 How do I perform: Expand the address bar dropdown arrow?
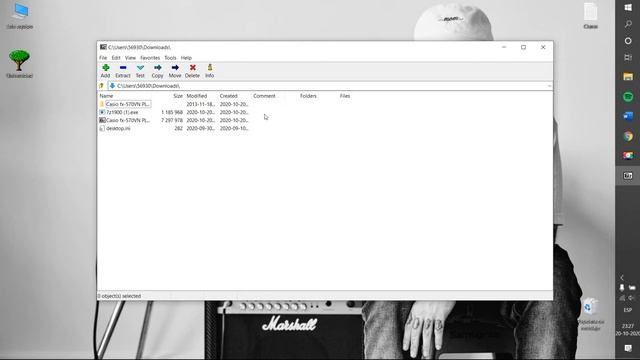[549, 86]
